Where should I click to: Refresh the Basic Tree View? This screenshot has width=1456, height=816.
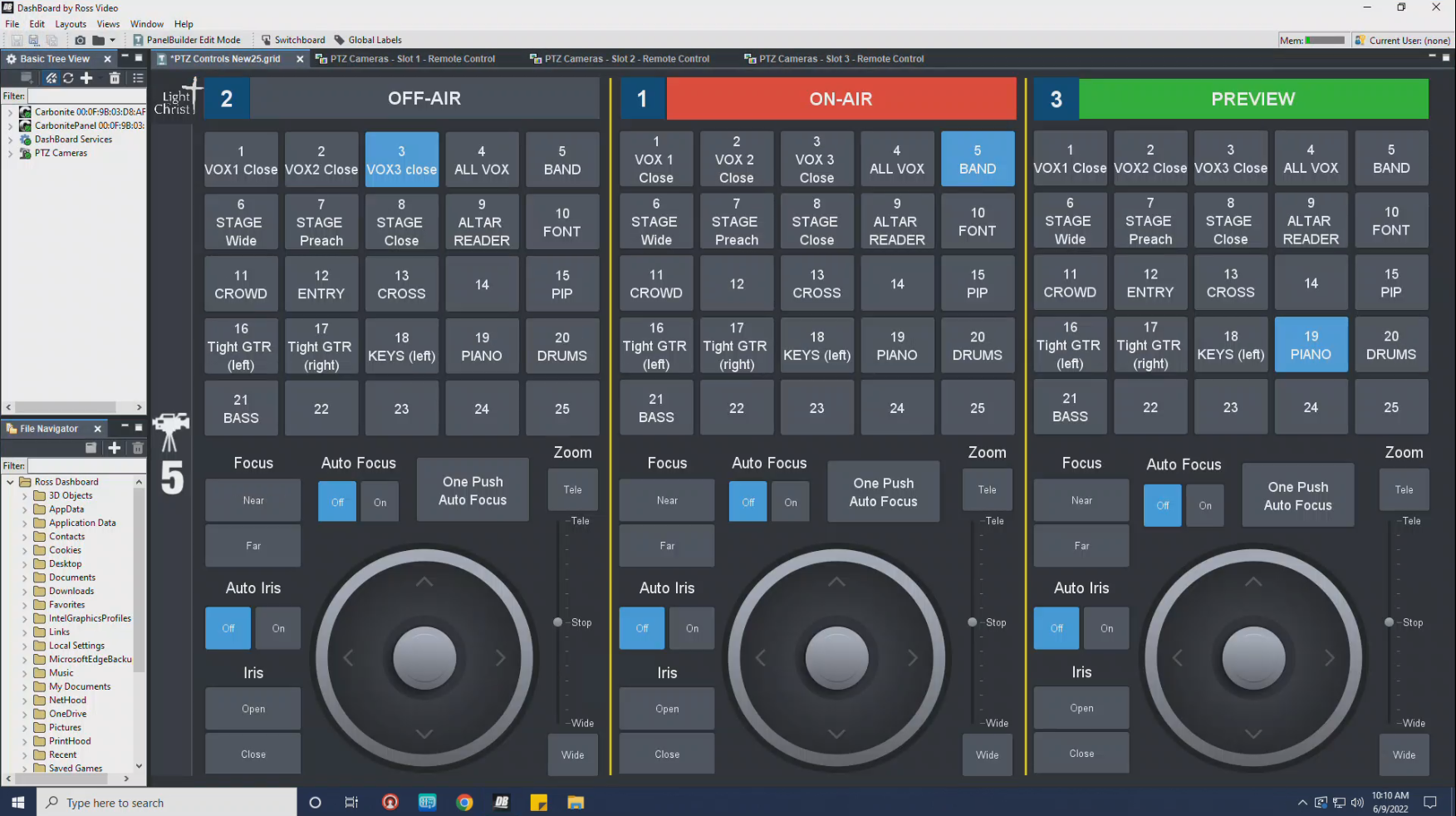point(68,78)
